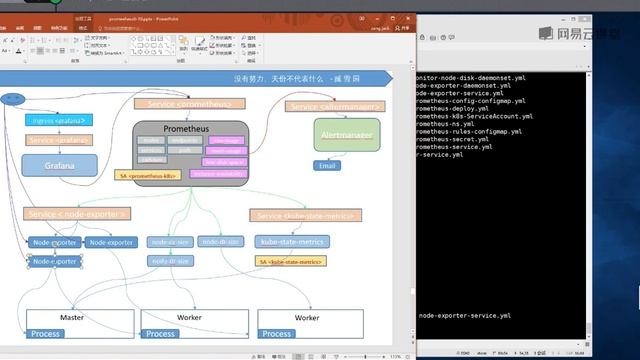Screen dimensions: 640x360
Task: Select the Process label in Master box
Action: tap(45, 334)
